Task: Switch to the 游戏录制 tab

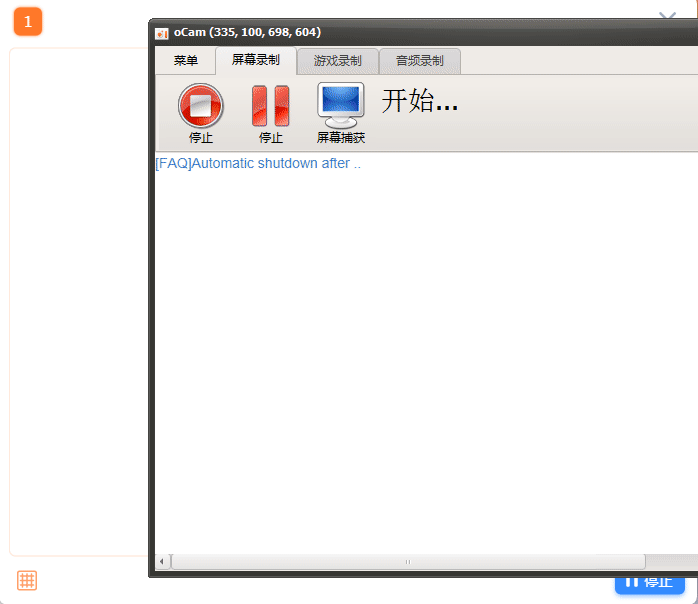Action: tap(338, 61)
